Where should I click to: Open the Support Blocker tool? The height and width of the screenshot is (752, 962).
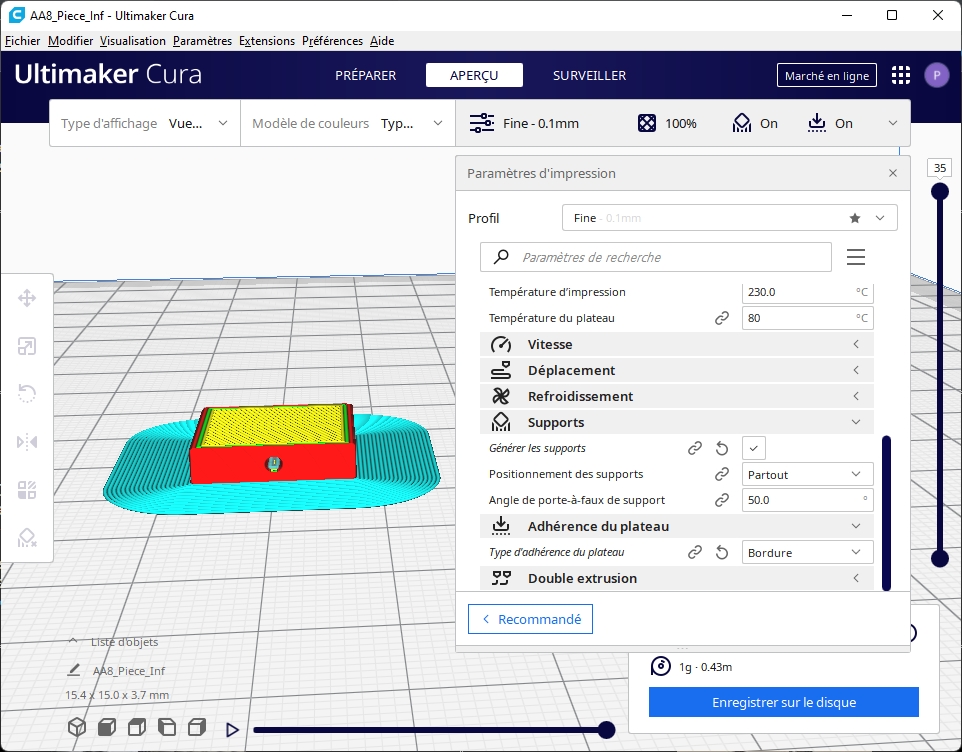(27, 539)
